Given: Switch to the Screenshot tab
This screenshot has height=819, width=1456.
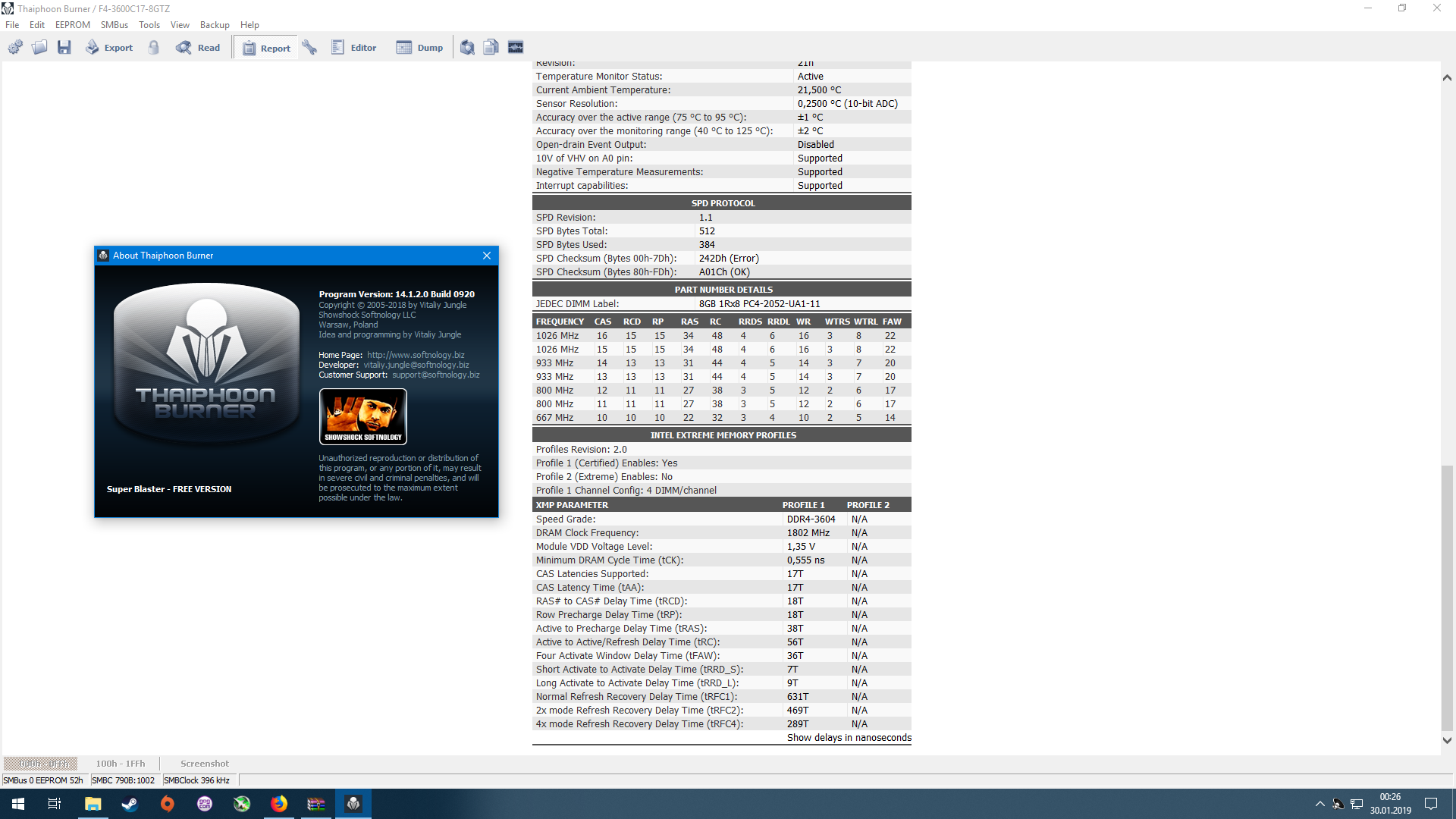Looking at the screenshot, I should pyautogui.click(x=204, y=763).
